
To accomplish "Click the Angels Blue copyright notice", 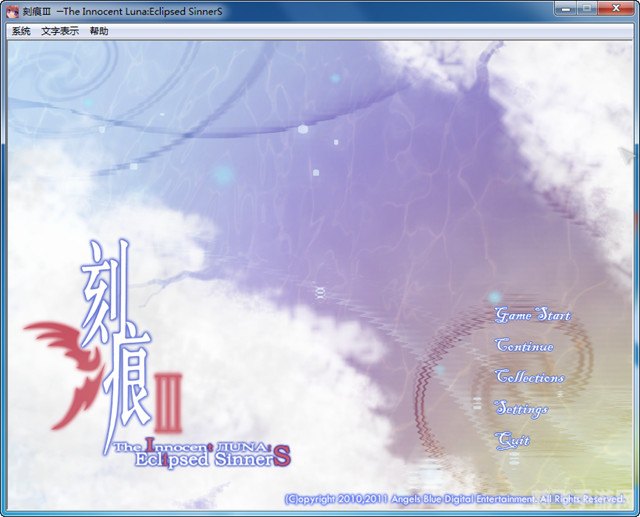I will point(455,498).
